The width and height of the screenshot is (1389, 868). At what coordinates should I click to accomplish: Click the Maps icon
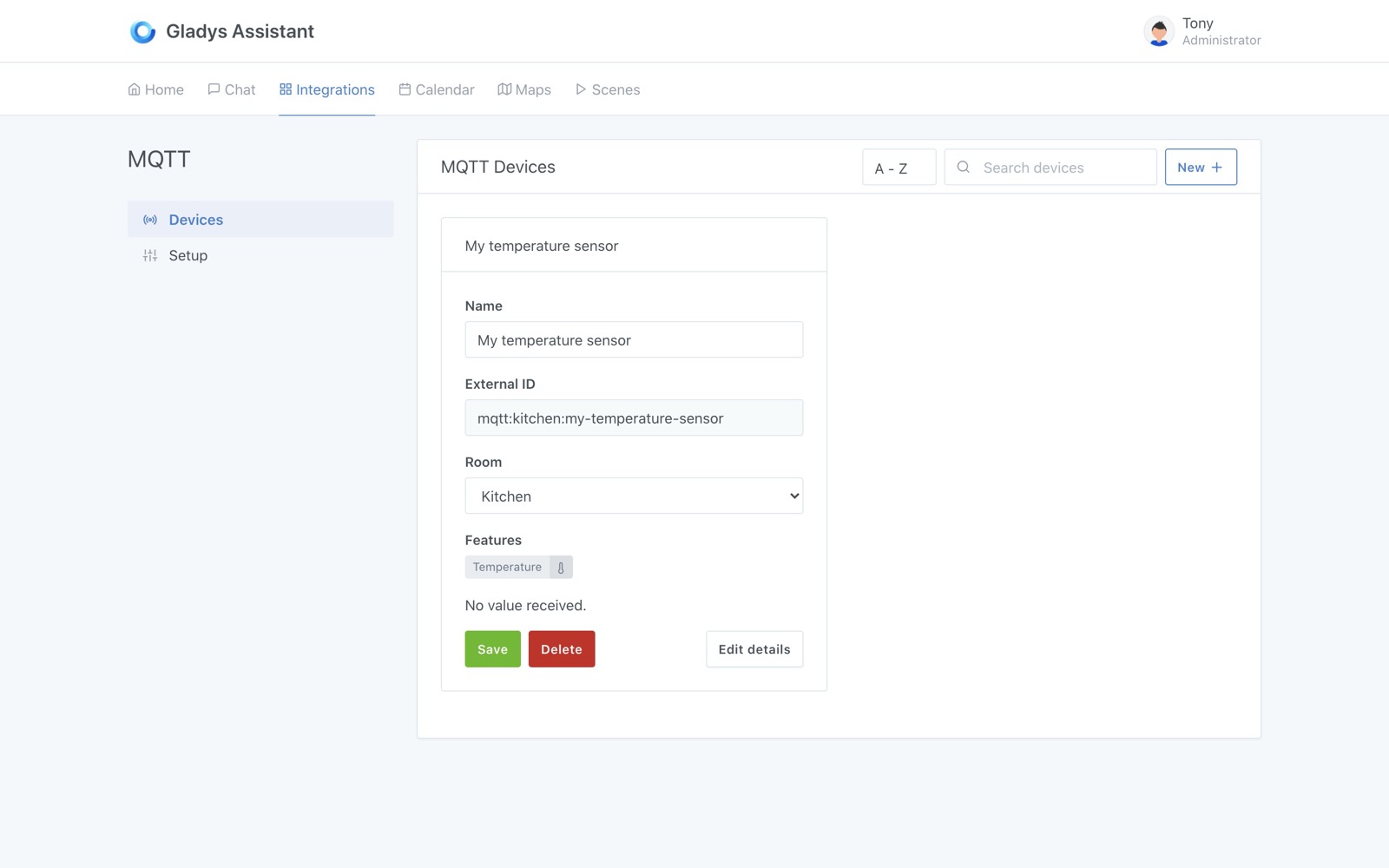click(504, 89)
